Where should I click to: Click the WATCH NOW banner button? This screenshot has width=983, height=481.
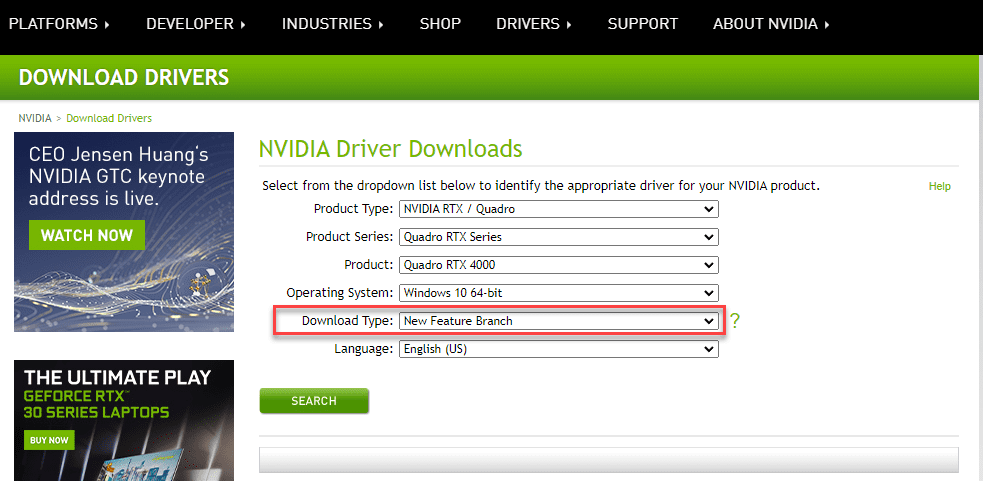pos(87,235)
